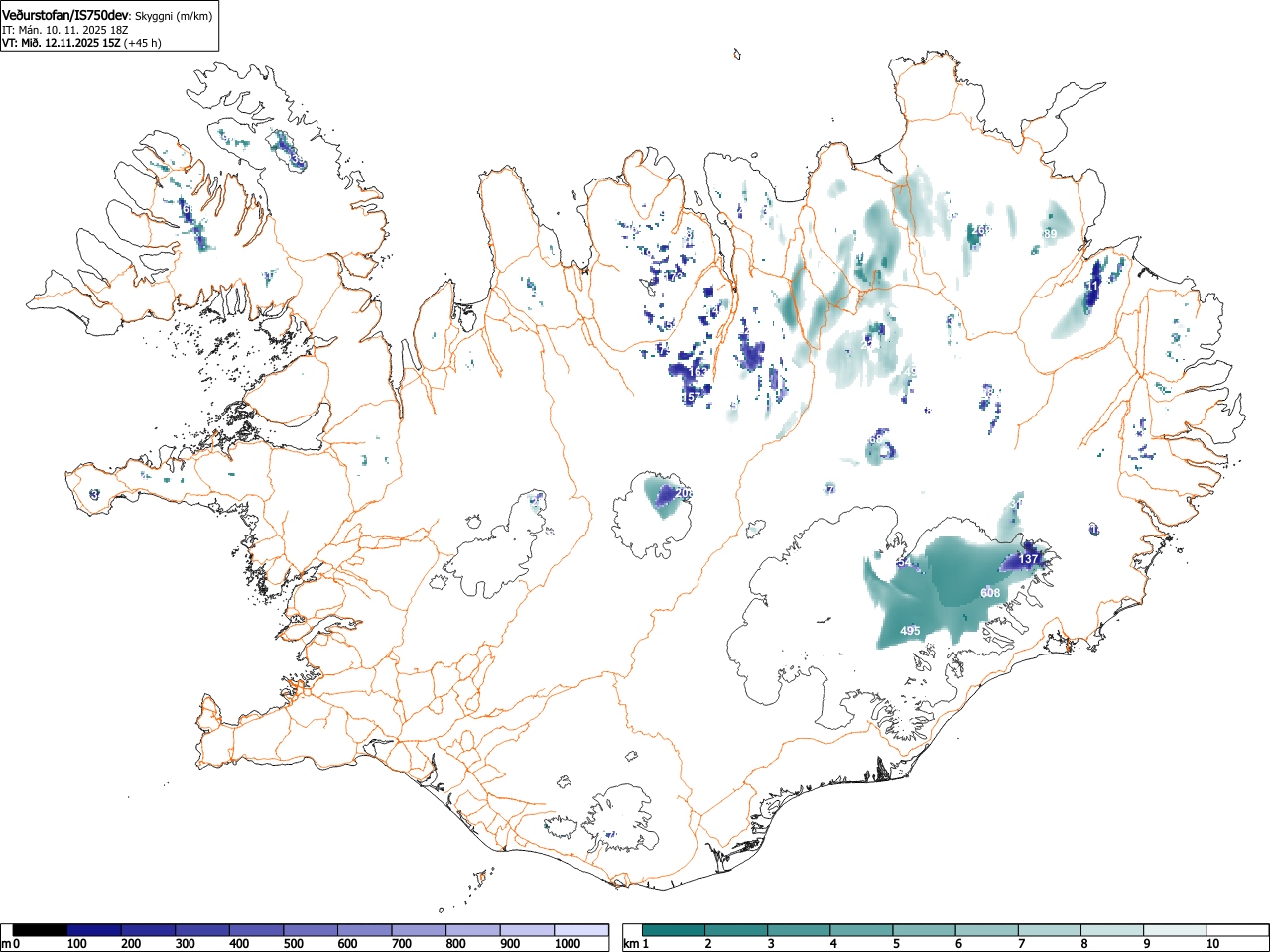Select the VT: Mið. 12.11.2025 15Z line
This screenshot has width=1270, height=952.
(x=62, y=43)
